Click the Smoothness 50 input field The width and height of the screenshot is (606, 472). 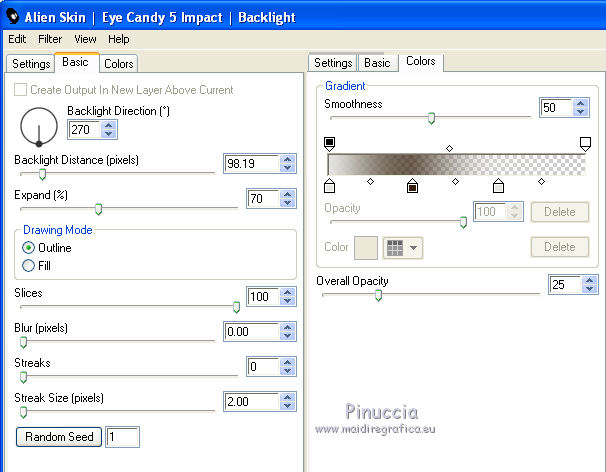tap(556, 107)
